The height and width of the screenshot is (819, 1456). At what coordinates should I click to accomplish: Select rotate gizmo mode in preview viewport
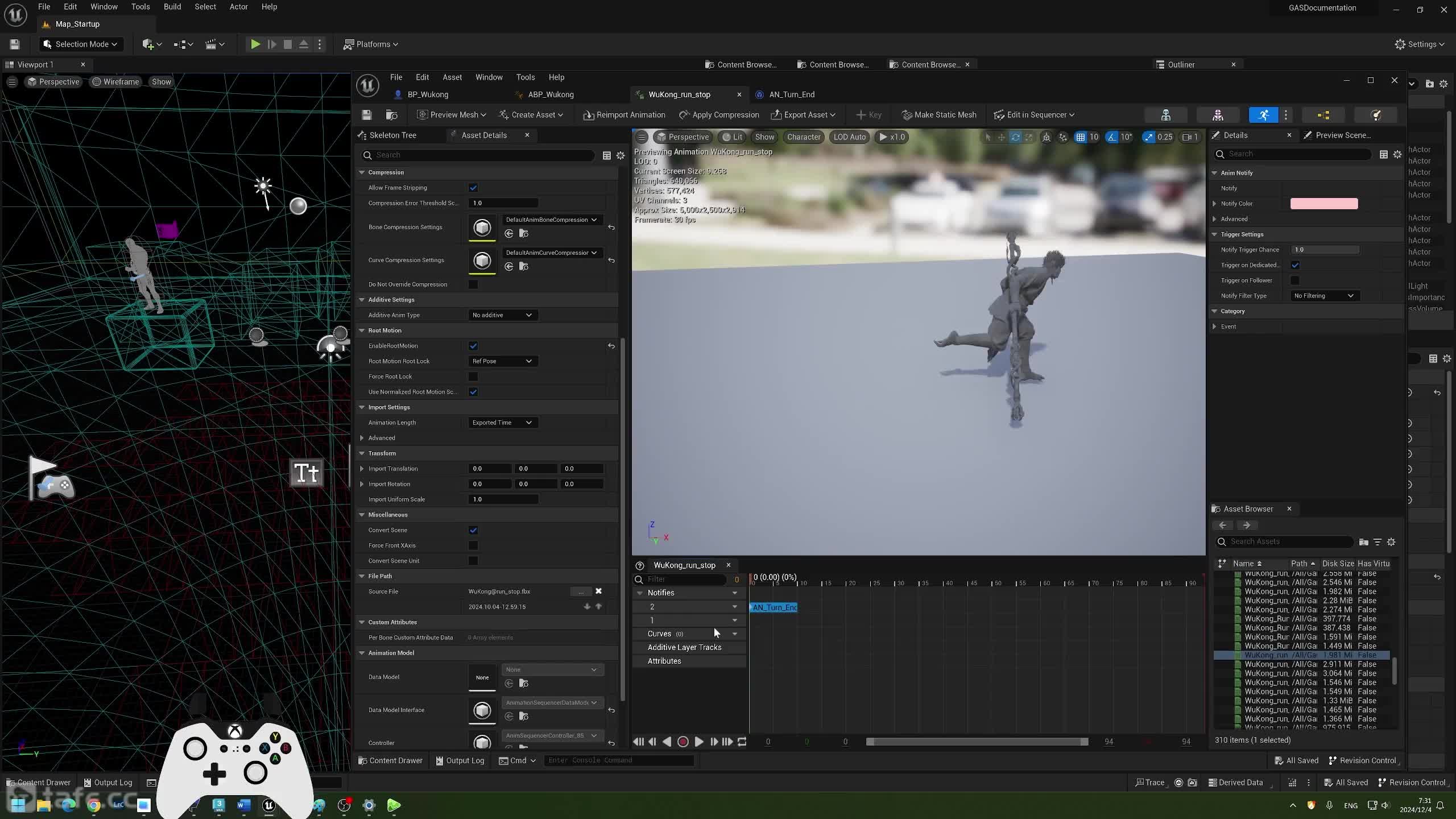pyautogui.click(x=1015, y=137)
